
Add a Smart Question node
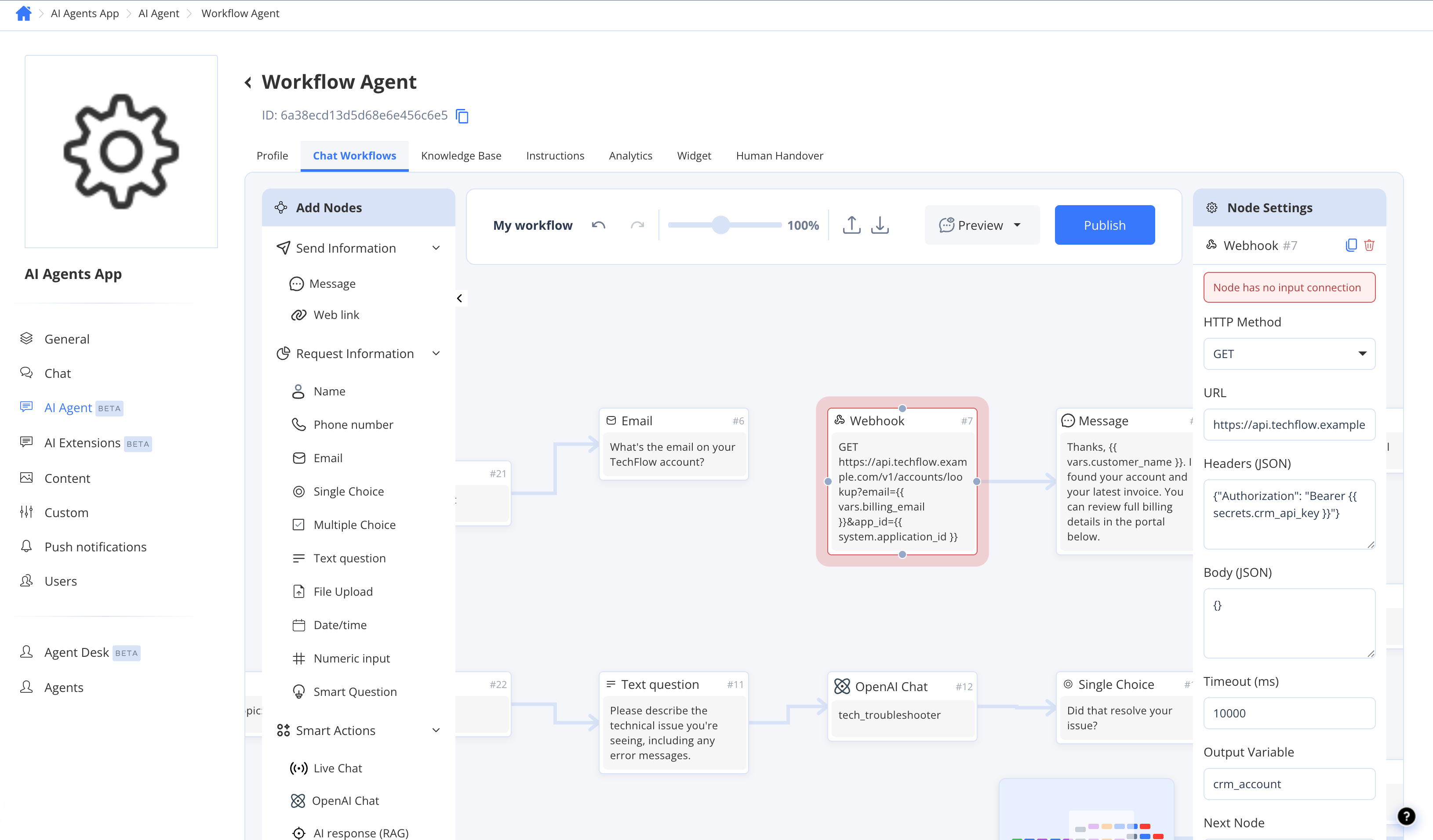[344, 692]
